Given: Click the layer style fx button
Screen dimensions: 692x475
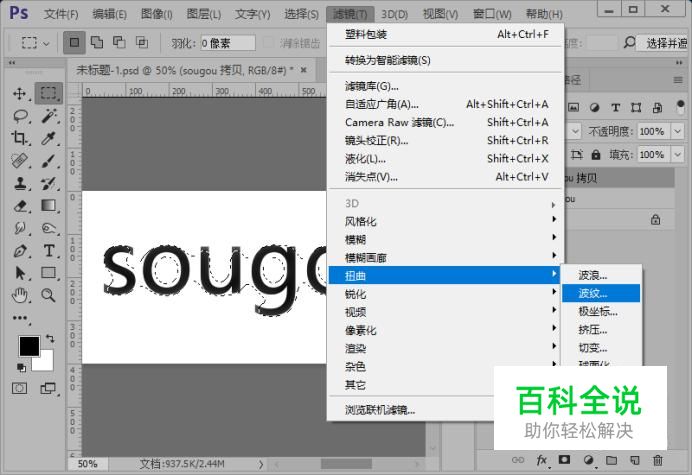Looking at the screenshot, I should tap(542, 460).
